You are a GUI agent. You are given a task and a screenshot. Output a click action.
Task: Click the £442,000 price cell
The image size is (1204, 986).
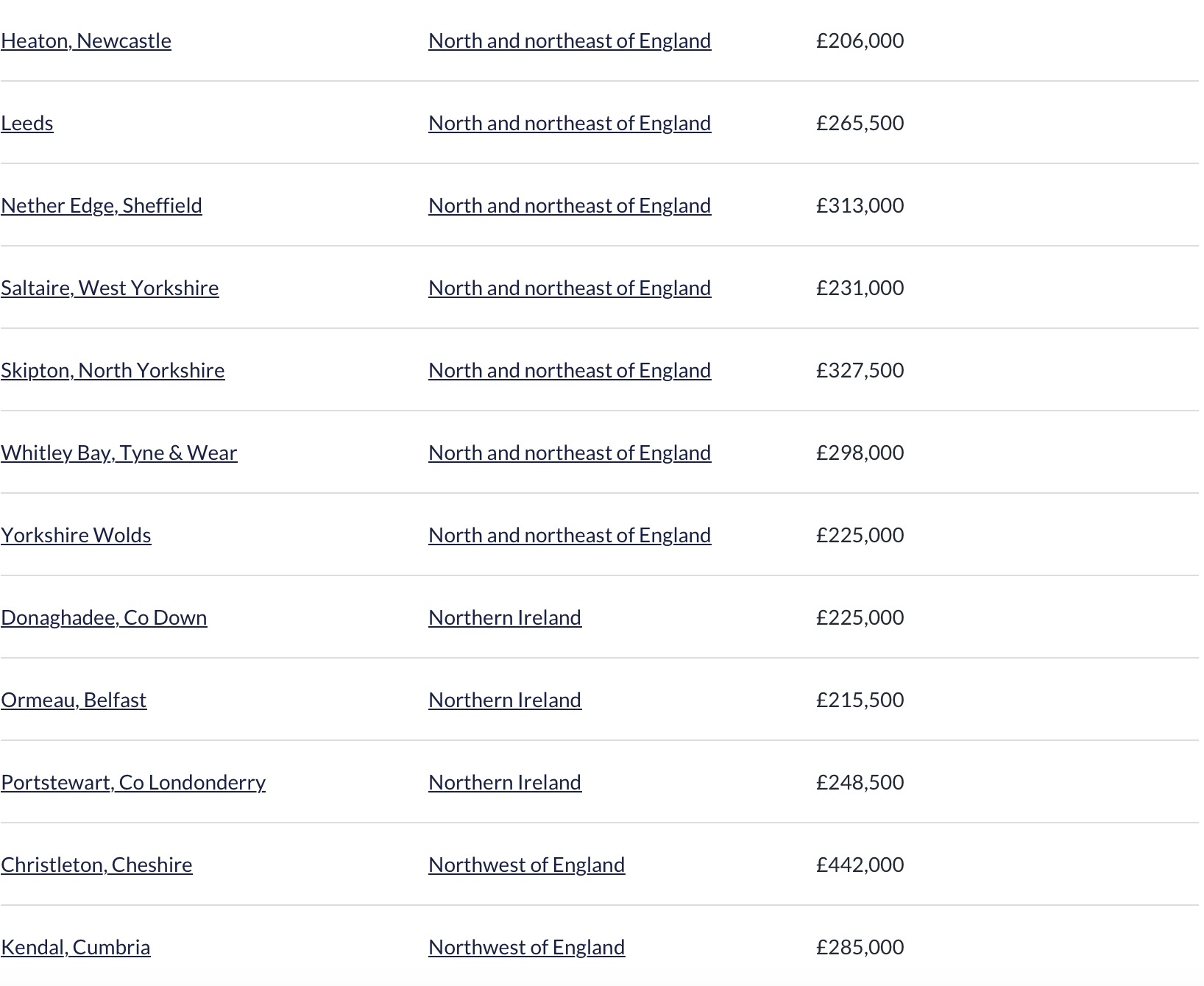[x=860, y=865]
